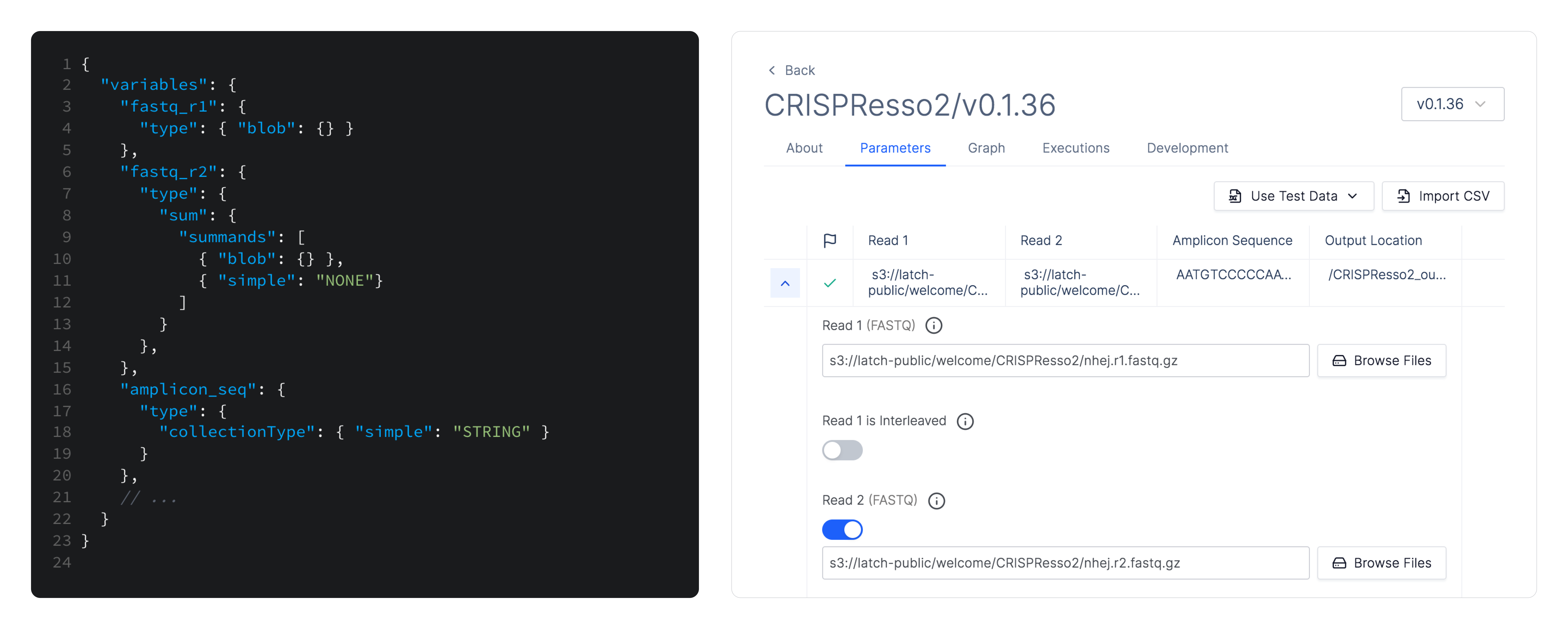
Task: Click the Read 1 FASTQ path input field
Action: click(x=1065, y=361)
